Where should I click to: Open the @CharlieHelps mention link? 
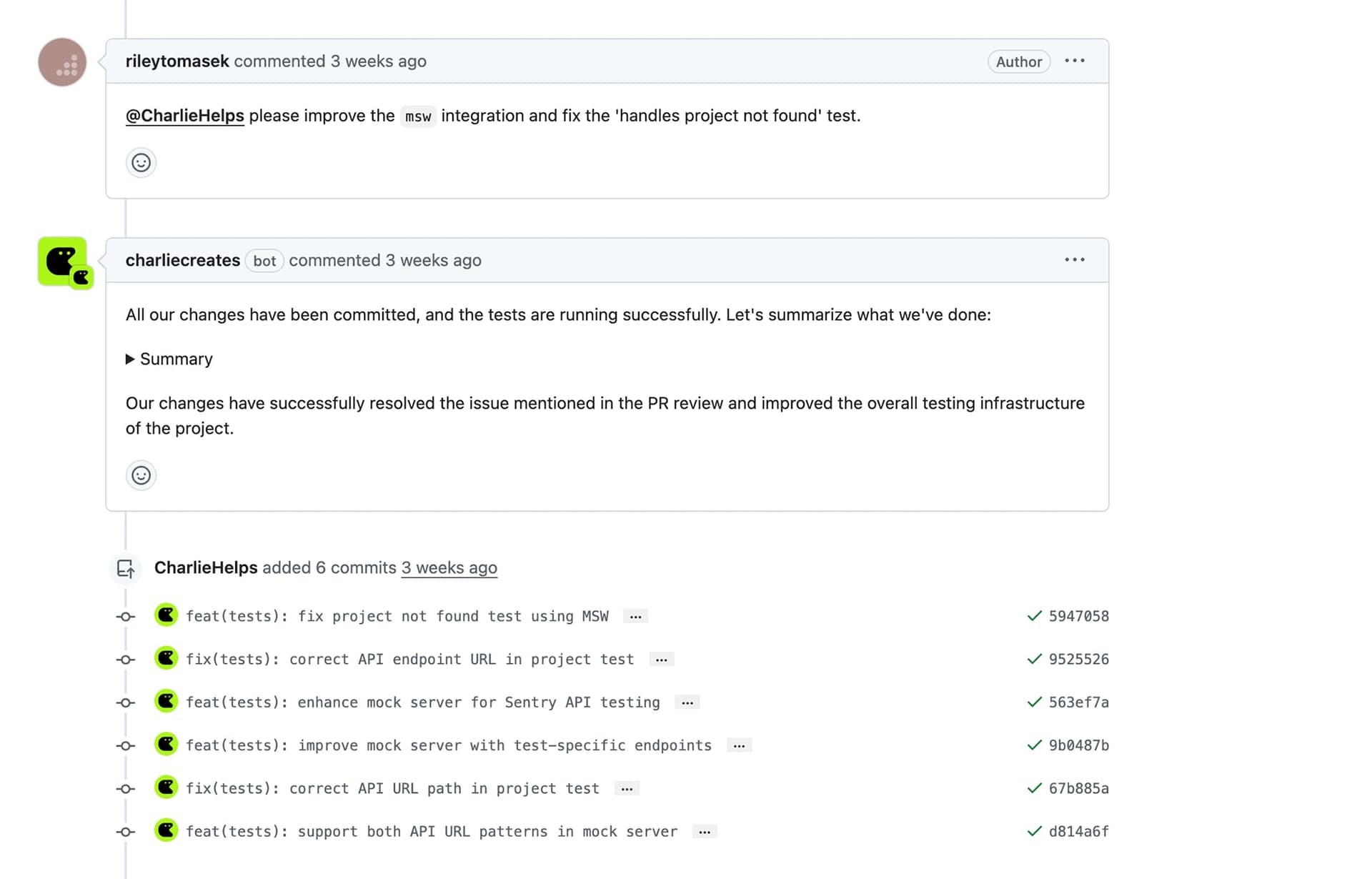pyautogui.click(x=184, y=116)
